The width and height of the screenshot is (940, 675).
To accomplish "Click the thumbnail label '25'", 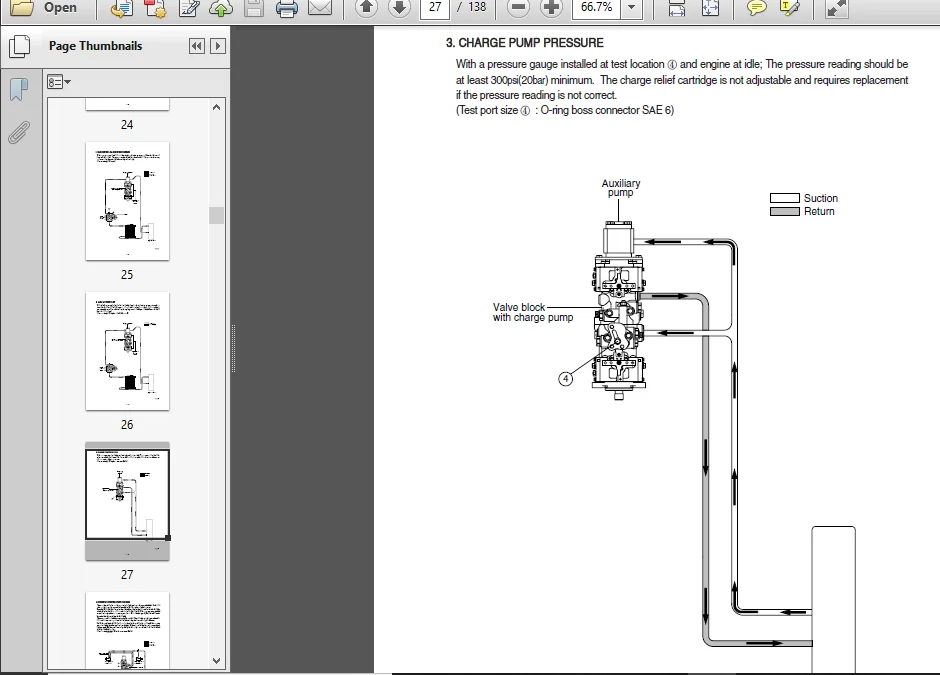I will coord(127,275).
